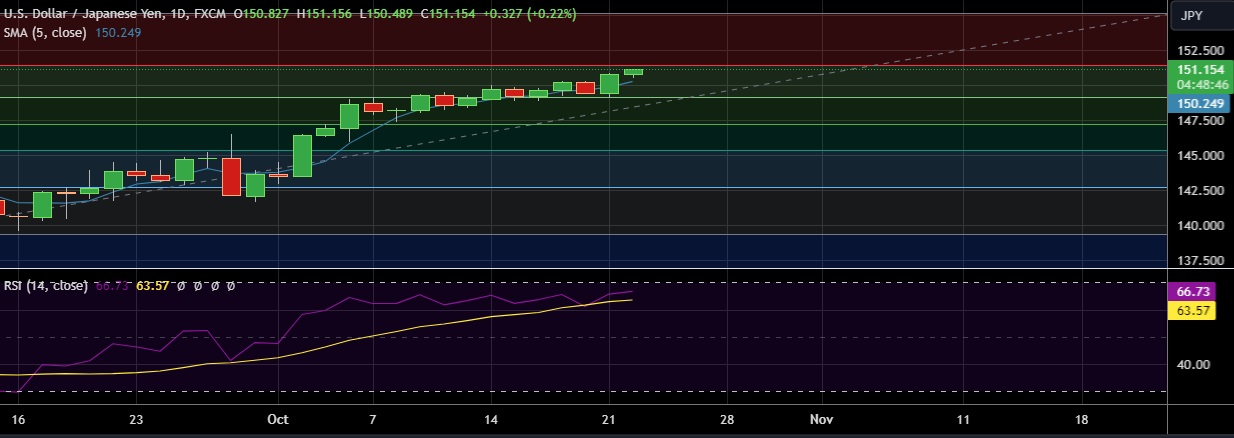Click the 142.500 price scale label

pyautogui.click(x=1200, y=190)
